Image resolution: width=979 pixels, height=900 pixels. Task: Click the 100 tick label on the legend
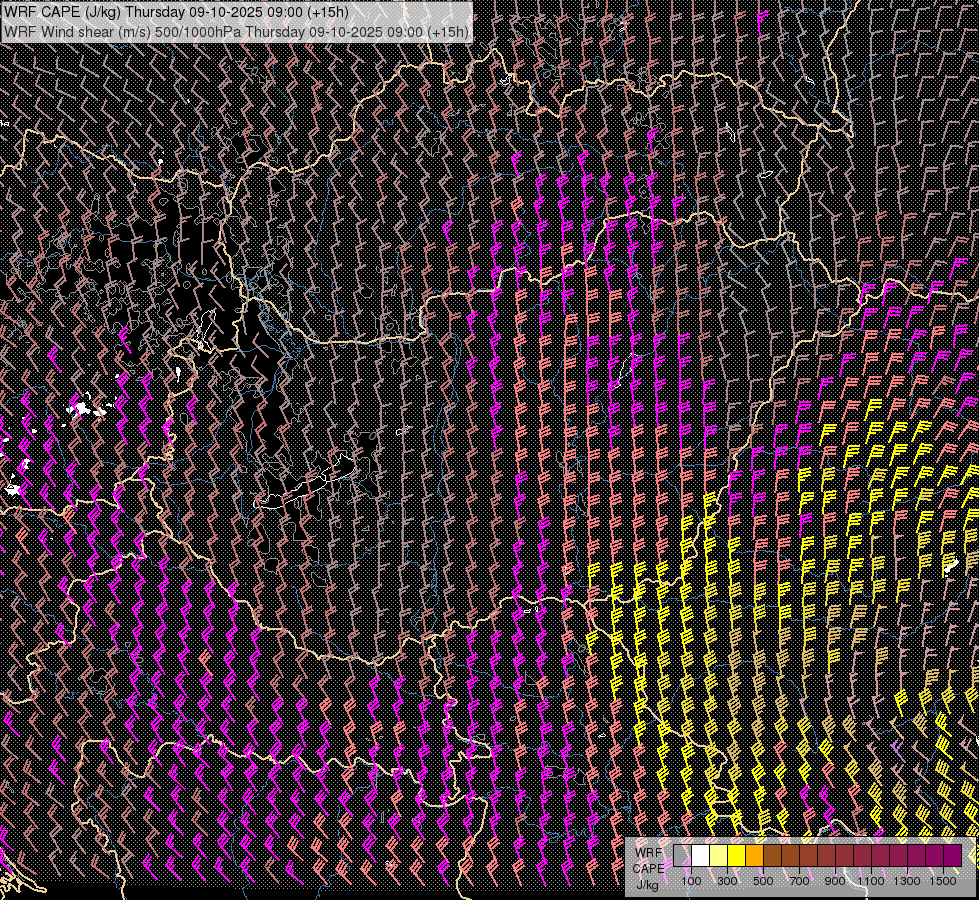pyautogui.click(x=691, y=881)
